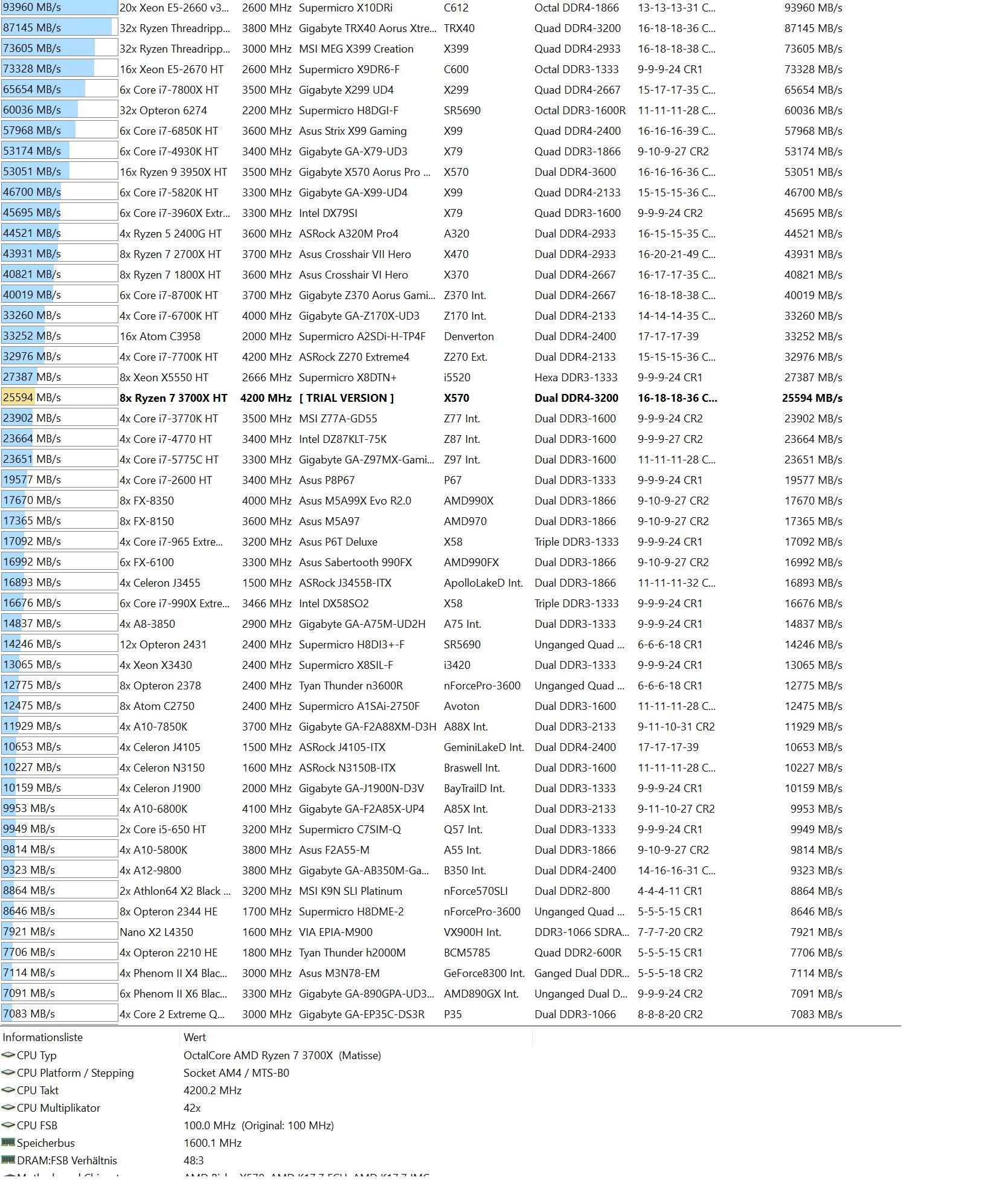
Task: Select the 8x Atom C2750 entry
Action: tap(157, 706)
